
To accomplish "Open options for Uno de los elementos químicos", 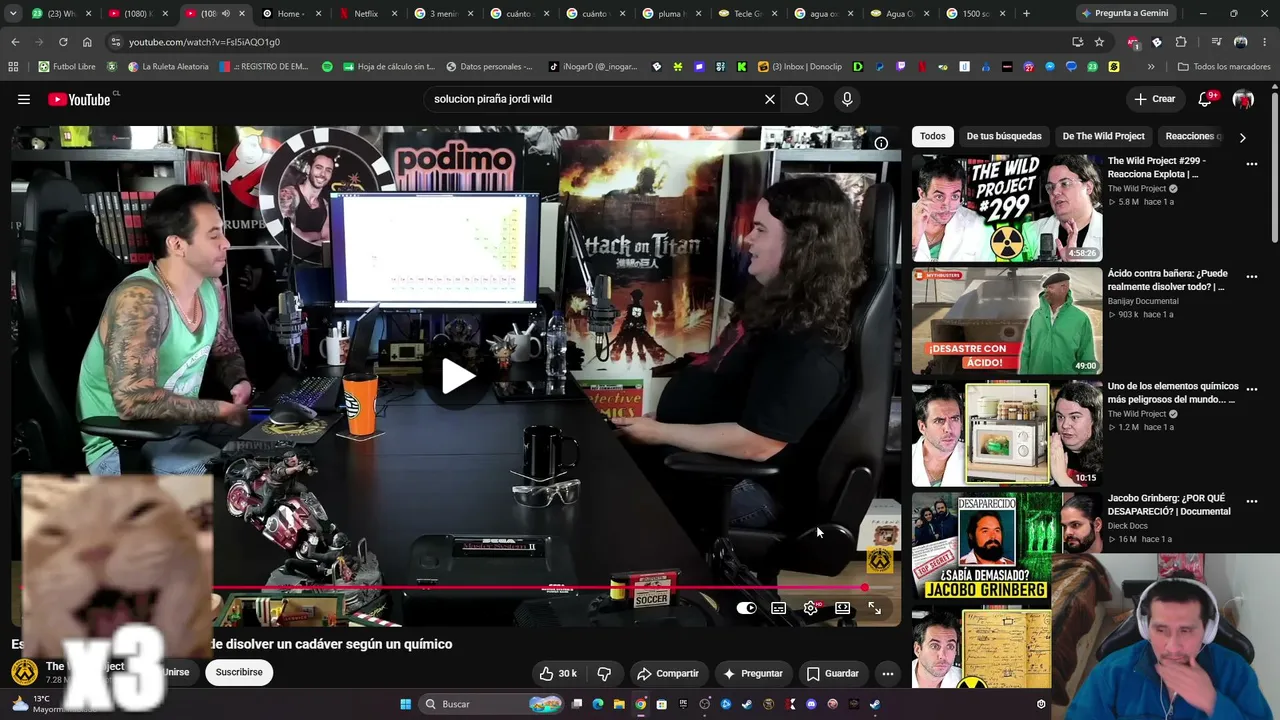I will point(1252,389).
